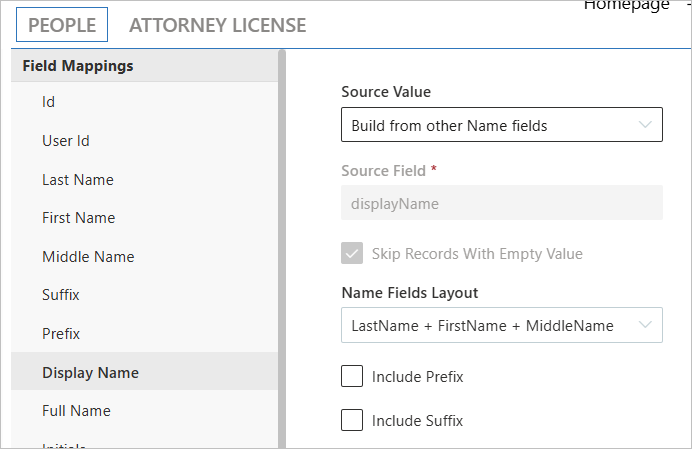Select the Middle Name field mapping

click(144, 257)
